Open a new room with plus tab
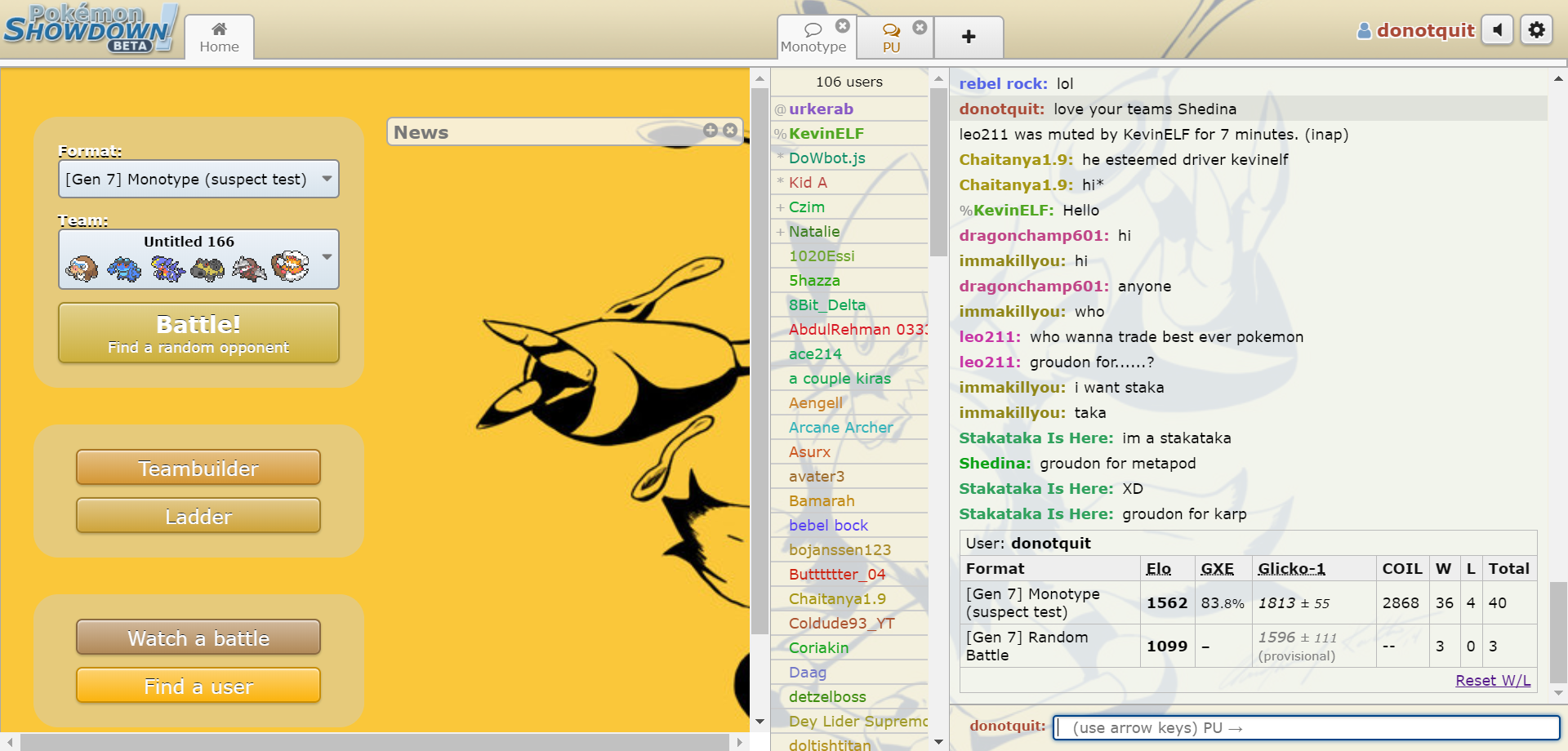This screenshot has width=1568, height=751. click(x=969, y=37)
